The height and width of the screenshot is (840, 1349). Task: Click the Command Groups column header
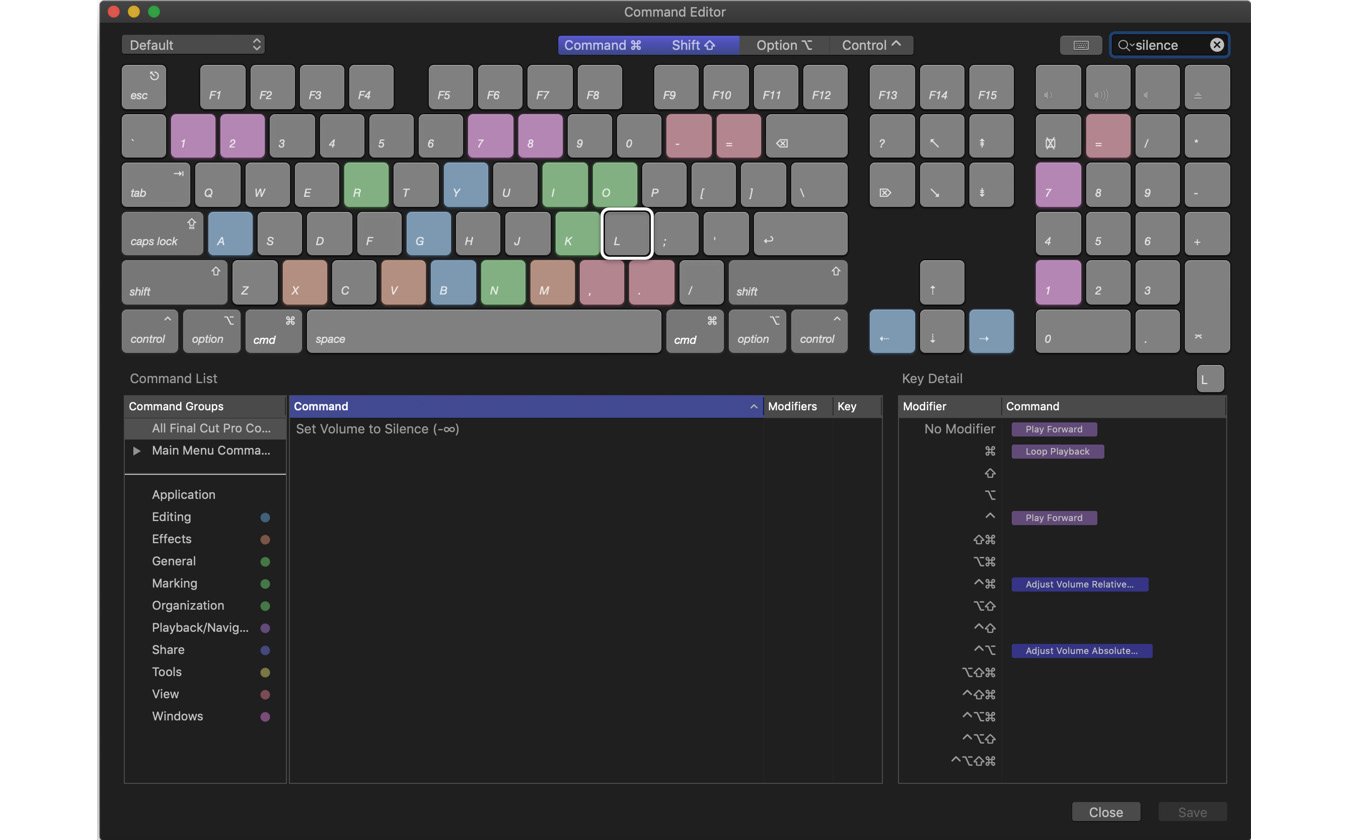tap(205, 406)
